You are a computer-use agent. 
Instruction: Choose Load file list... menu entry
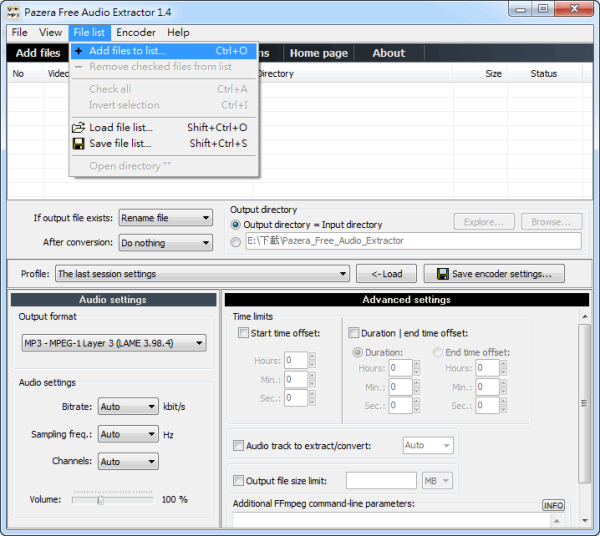point(163,127)
